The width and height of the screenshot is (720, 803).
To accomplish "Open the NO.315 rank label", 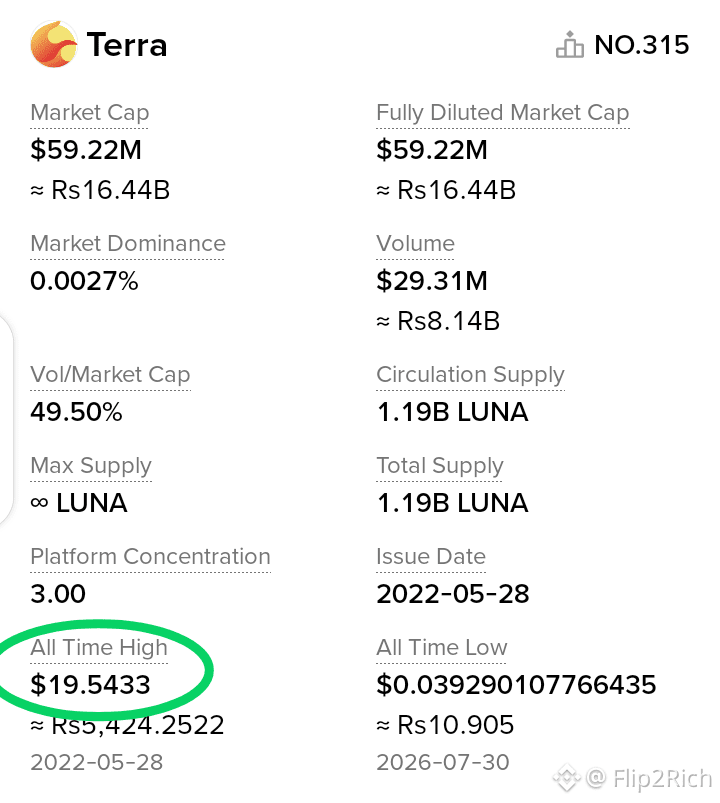I will [x=642, y=45].
